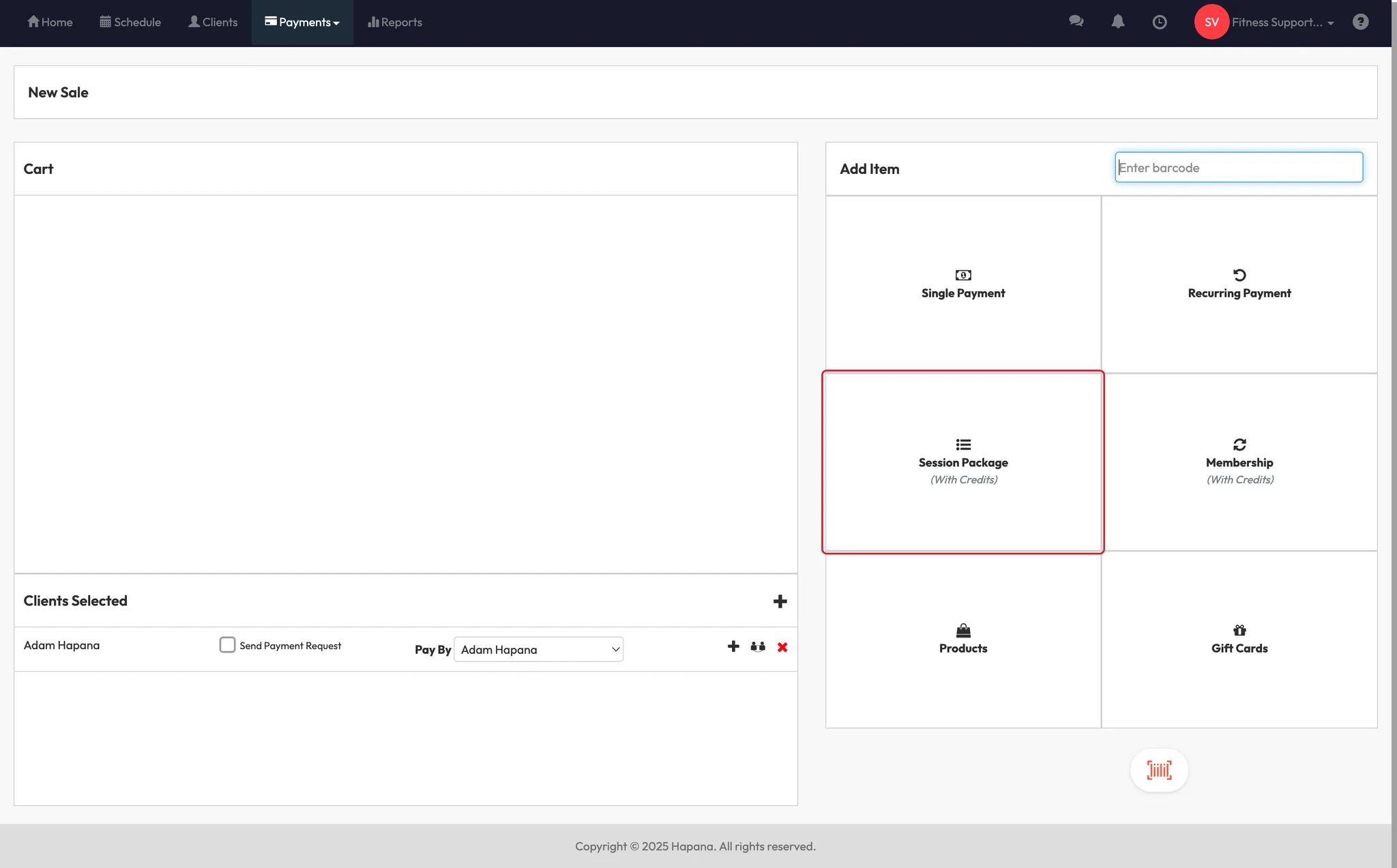The height and width of the screenshot is (868, 1397).
Task: Go to the Schedule tab
Action: (130, 23)
